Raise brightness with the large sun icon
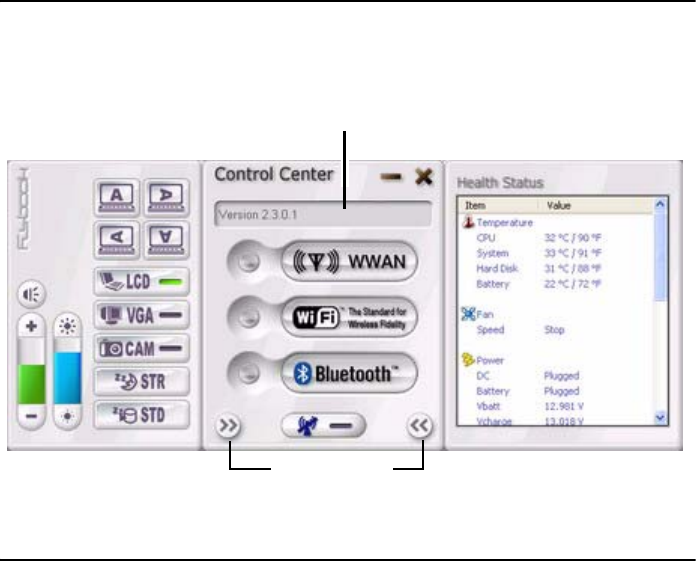 (x=67, y=327)
